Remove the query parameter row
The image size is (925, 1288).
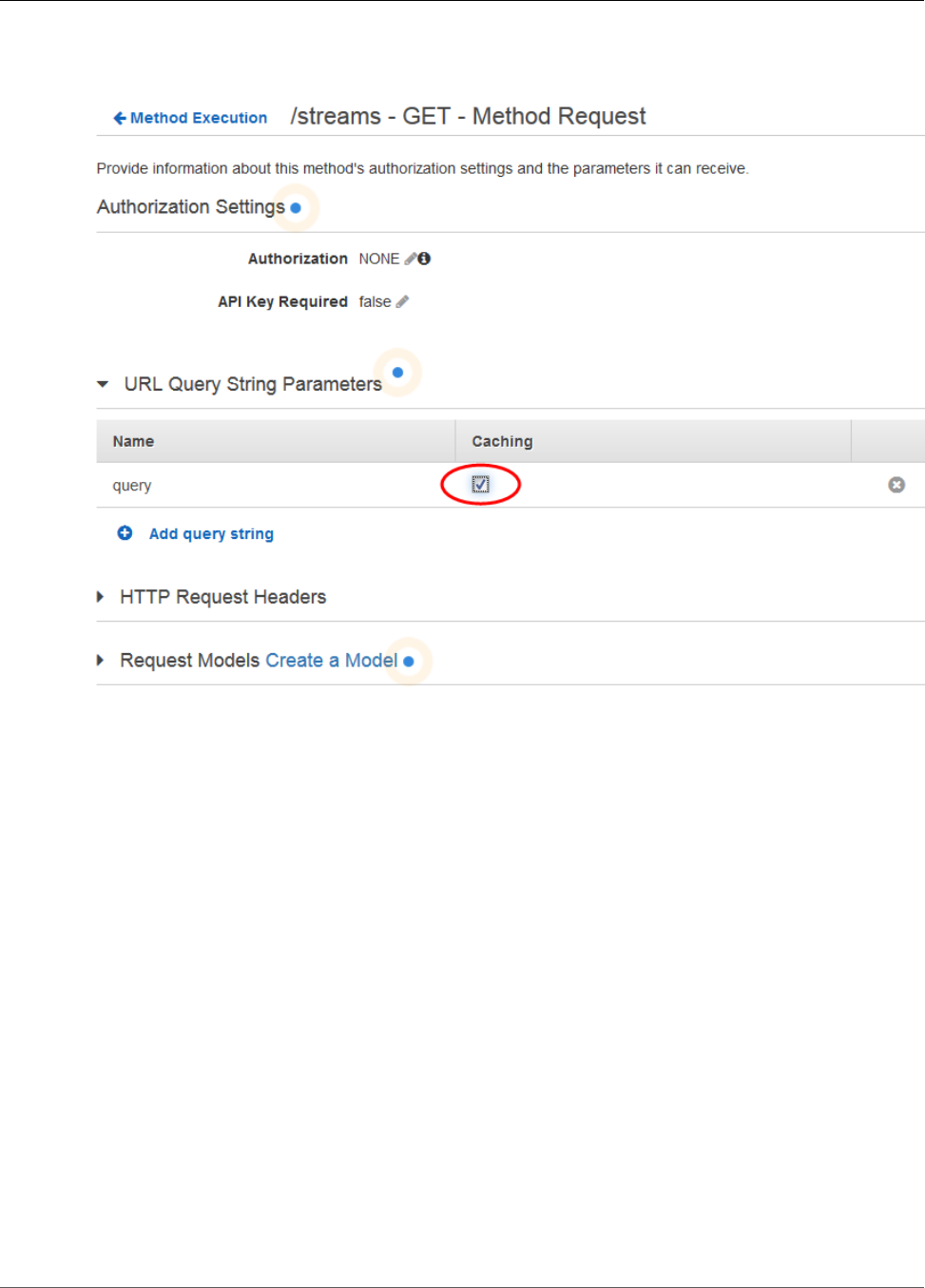tap(896, 485)
